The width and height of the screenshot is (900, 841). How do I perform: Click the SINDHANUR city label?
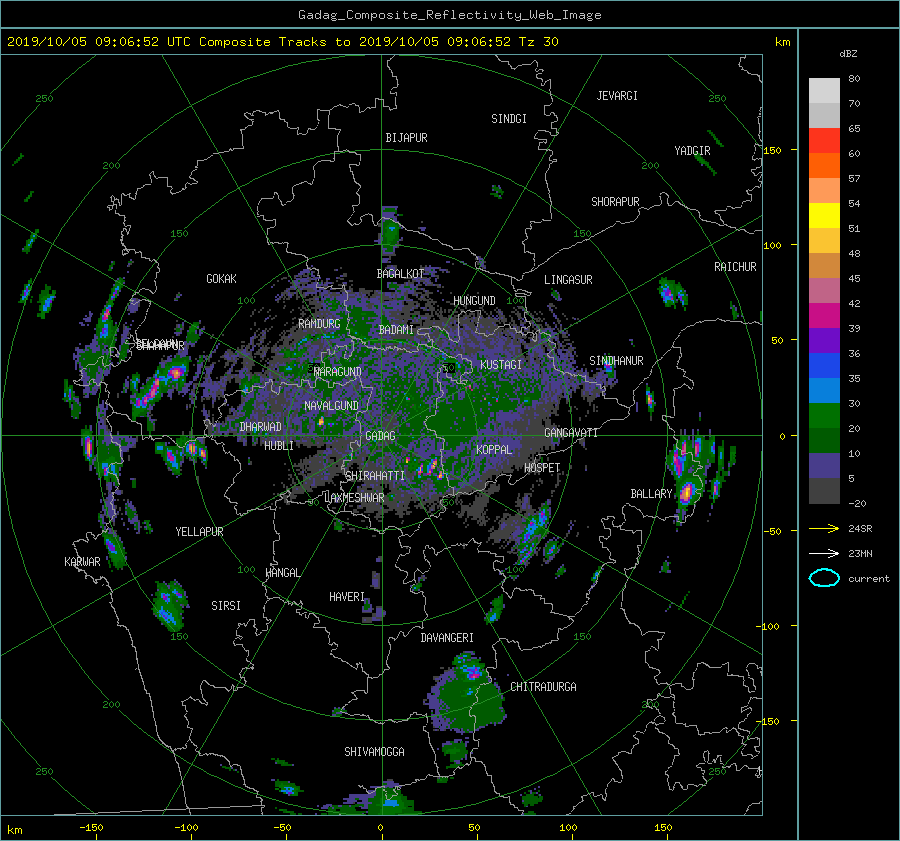pos(616,361)
